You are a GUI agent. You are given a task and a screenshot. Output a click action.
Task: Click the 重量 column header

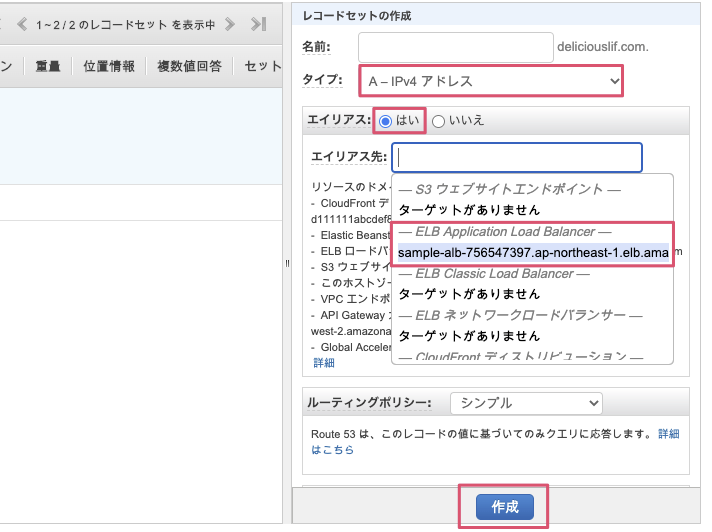[x=48, y=67]
